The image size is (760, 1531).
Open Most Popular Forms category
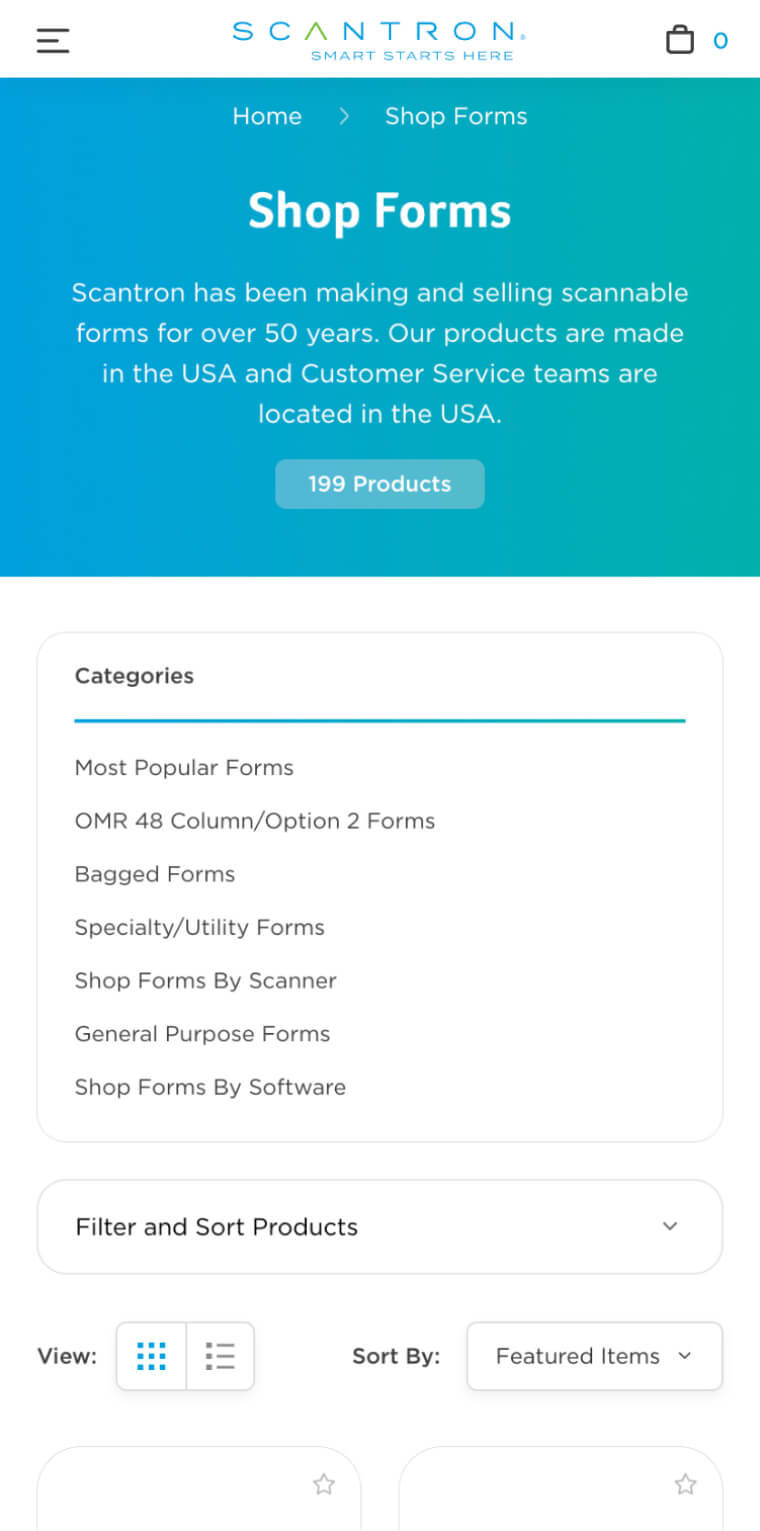[184, 768]
